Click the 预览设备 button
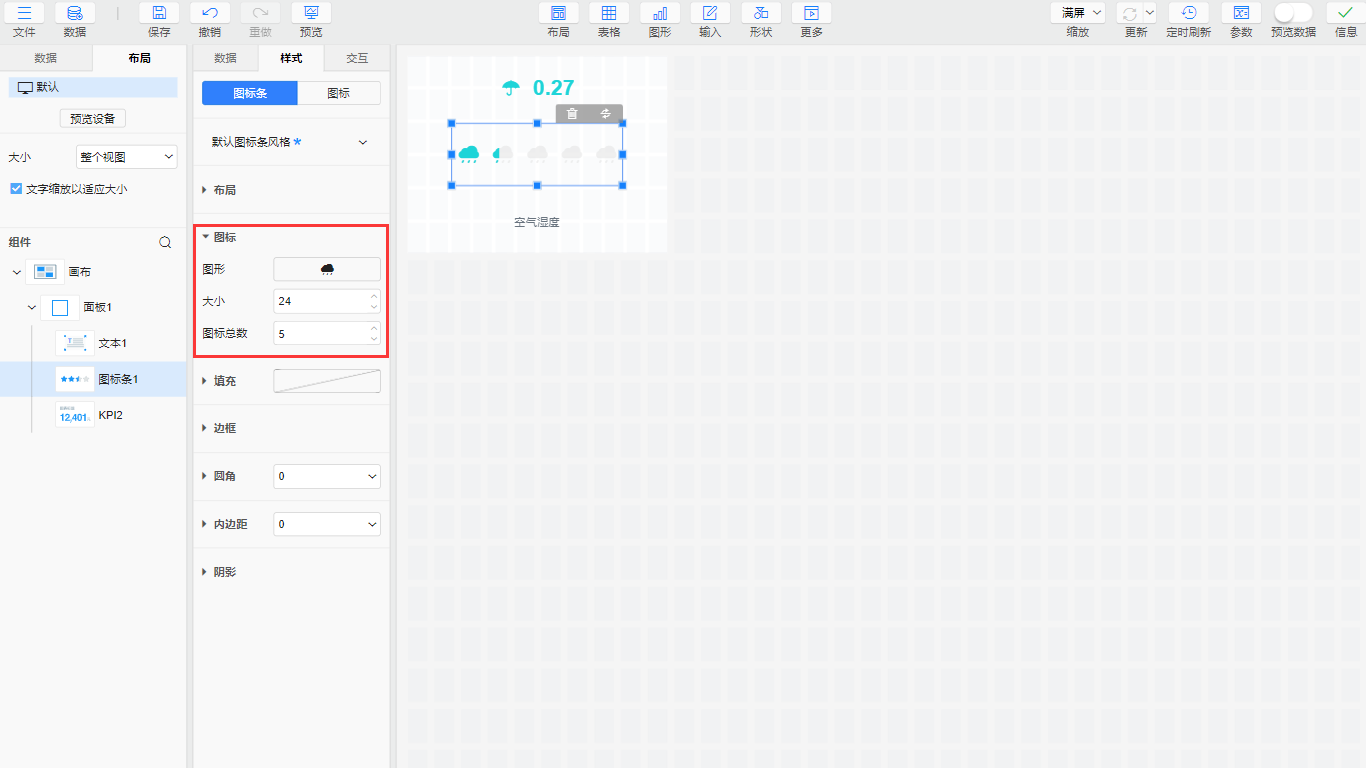Viewport: 1366px width, 768px height. (93, 118)
